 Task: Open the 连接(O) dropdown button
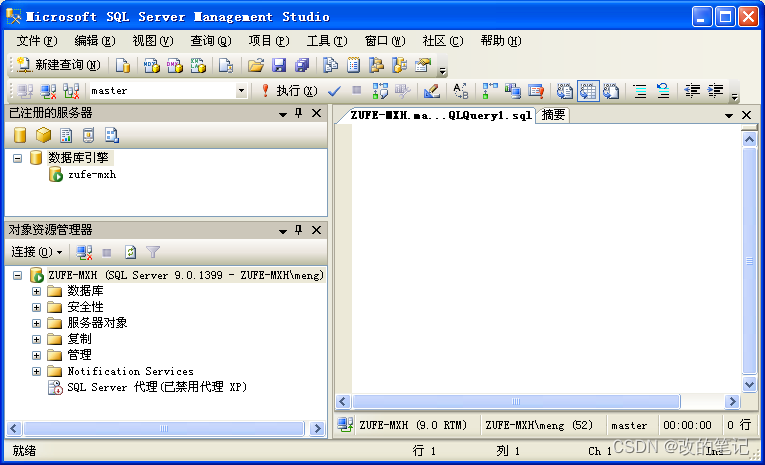pyautogui.click(x=37, y=252)
